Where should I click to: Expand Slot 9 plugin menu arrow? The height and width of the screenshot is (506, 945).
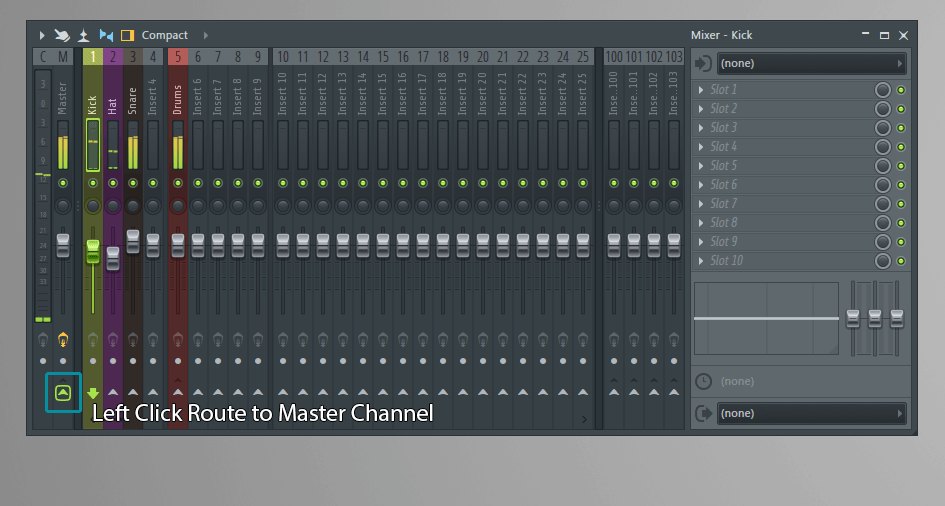[x=701, y=242]
